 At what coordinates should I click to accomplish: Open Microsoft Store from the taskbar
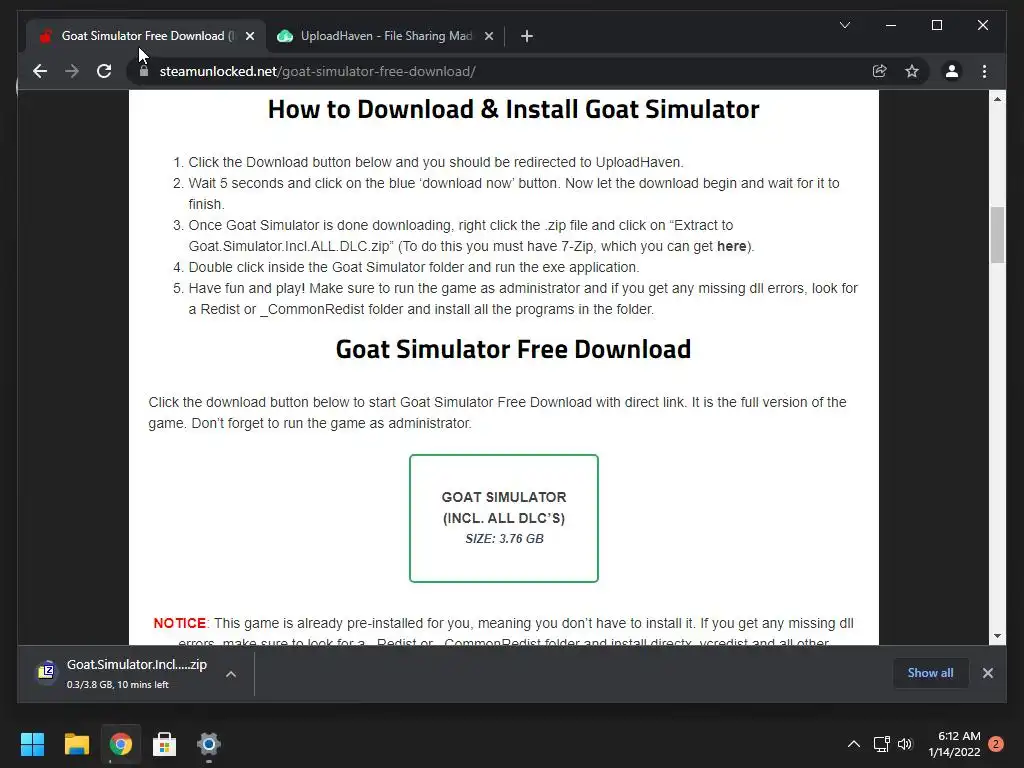(165, 744)
